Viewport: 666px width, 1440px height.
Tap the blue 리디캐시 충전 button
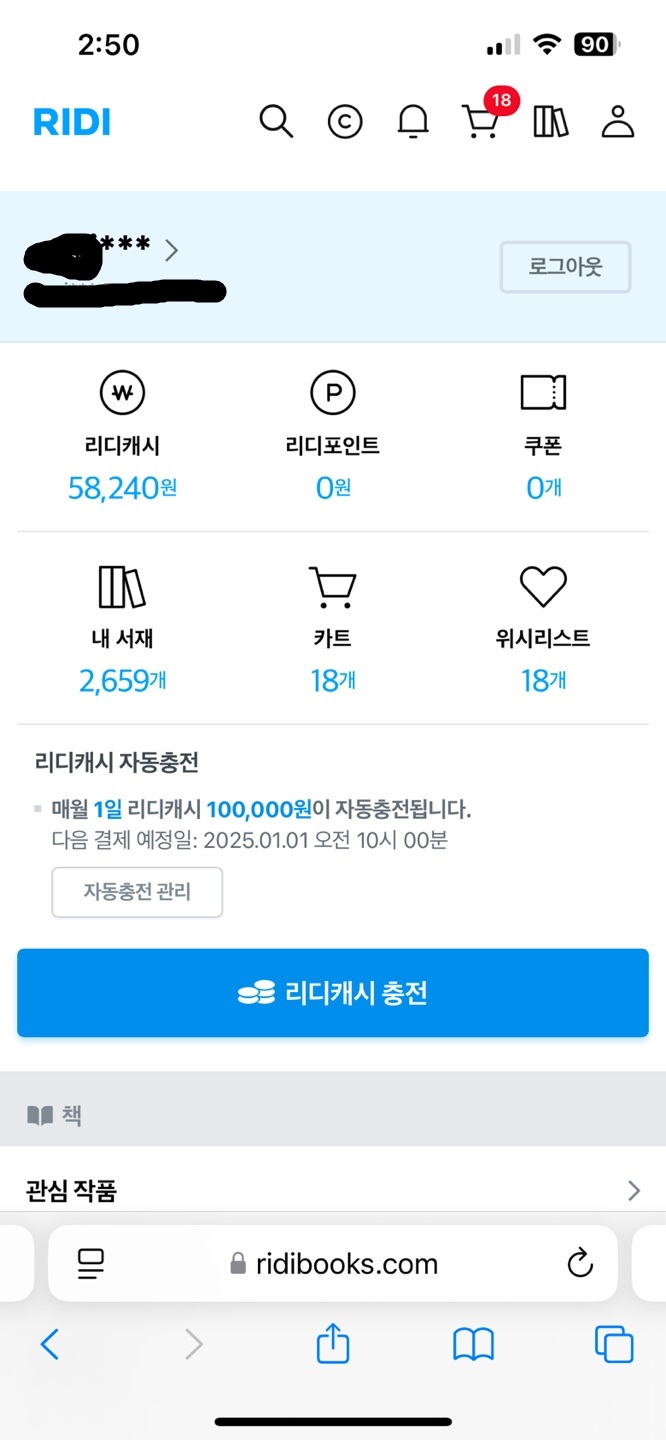click(x=333, y=993)
